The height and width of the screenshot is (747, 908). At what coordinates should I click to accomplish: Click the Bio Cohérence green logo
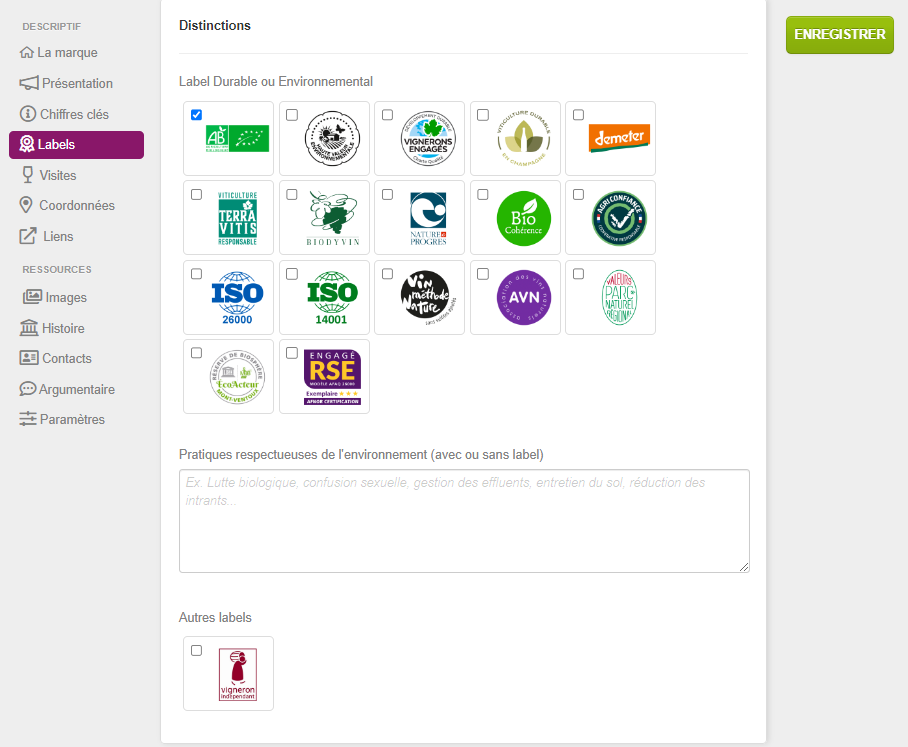tap(523, 218)
